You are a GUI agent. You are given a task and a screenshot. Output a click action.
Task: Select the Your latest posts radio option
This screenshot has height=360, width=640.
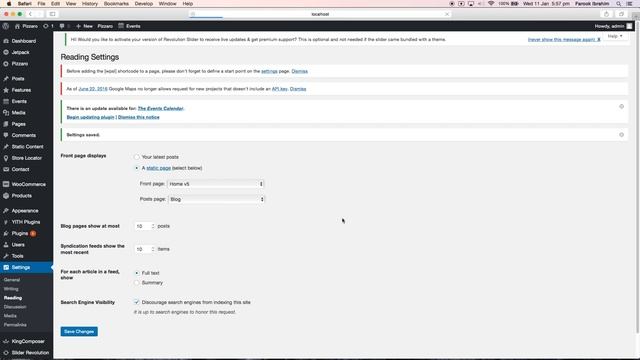coord(137,157)
